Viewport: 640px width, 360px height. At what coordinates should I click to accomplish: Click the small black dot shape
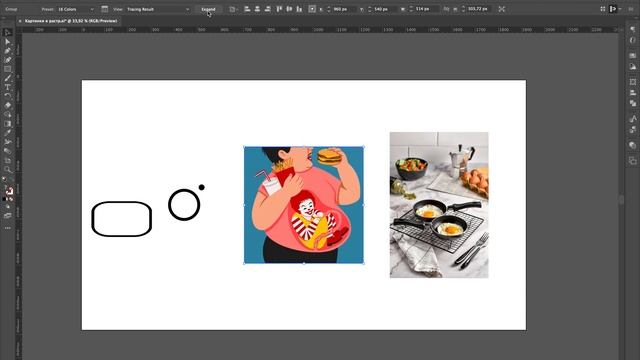click(x=202, y=187)
